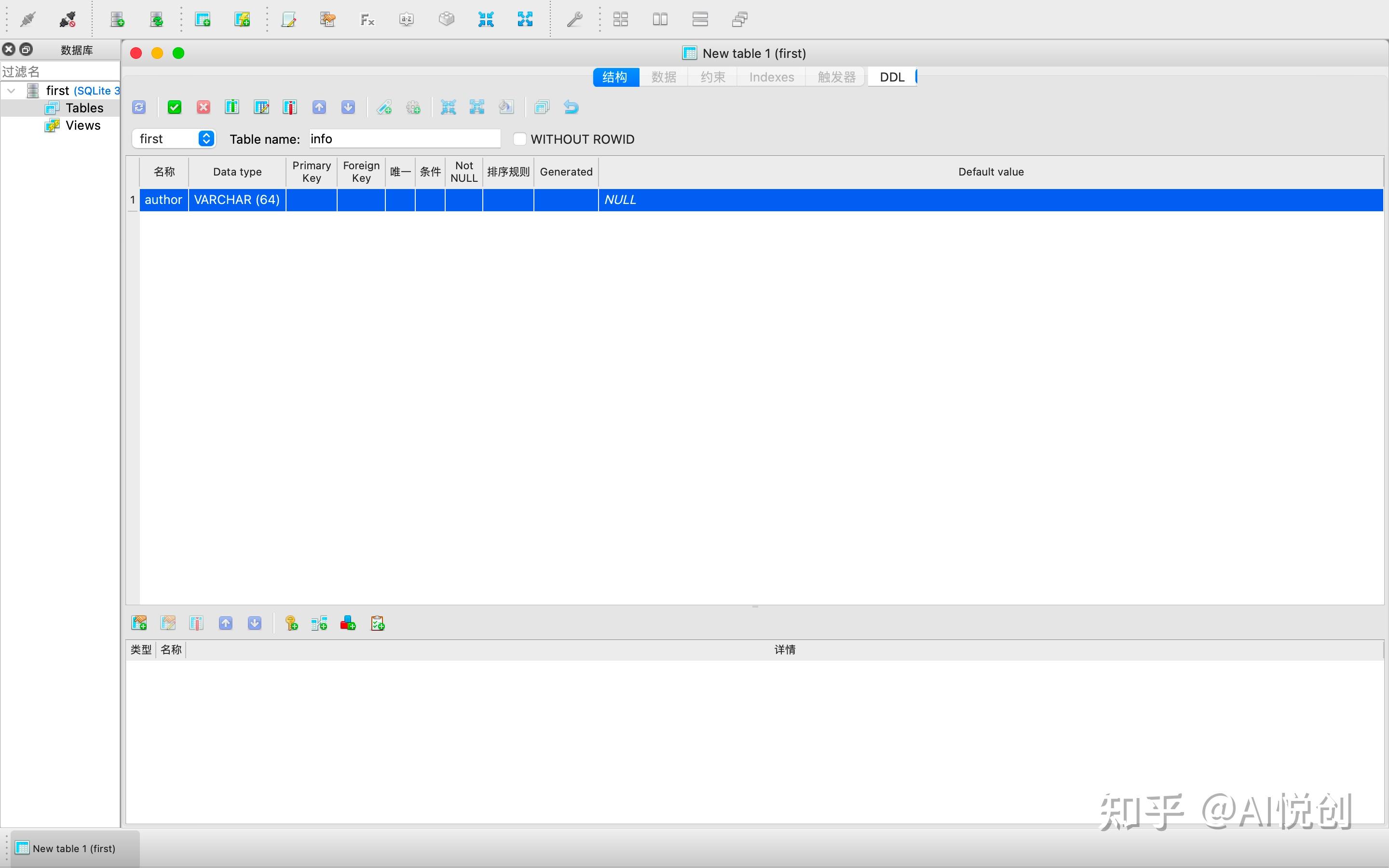Move the column down with the arrow
Screen dimensions: 1389x868
tap(348, 108)
